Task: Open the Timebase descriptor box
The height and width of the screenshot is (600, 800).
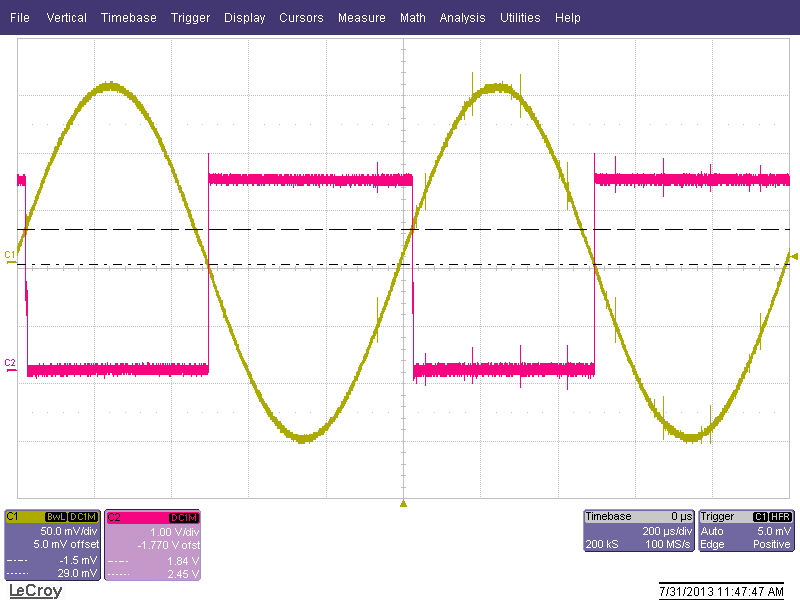Action: (x=639, y=531)
